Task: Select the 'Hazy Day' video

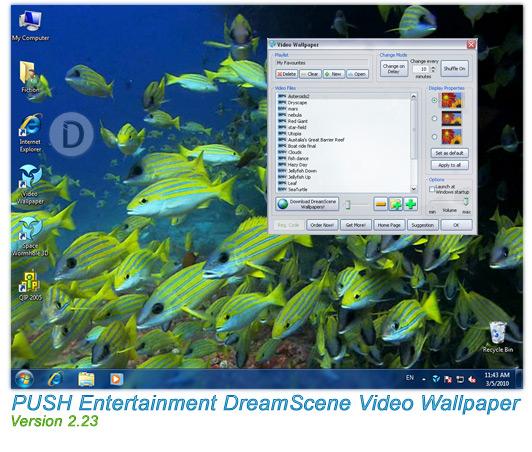Action: pyautogui.click(x=343, y=165)
